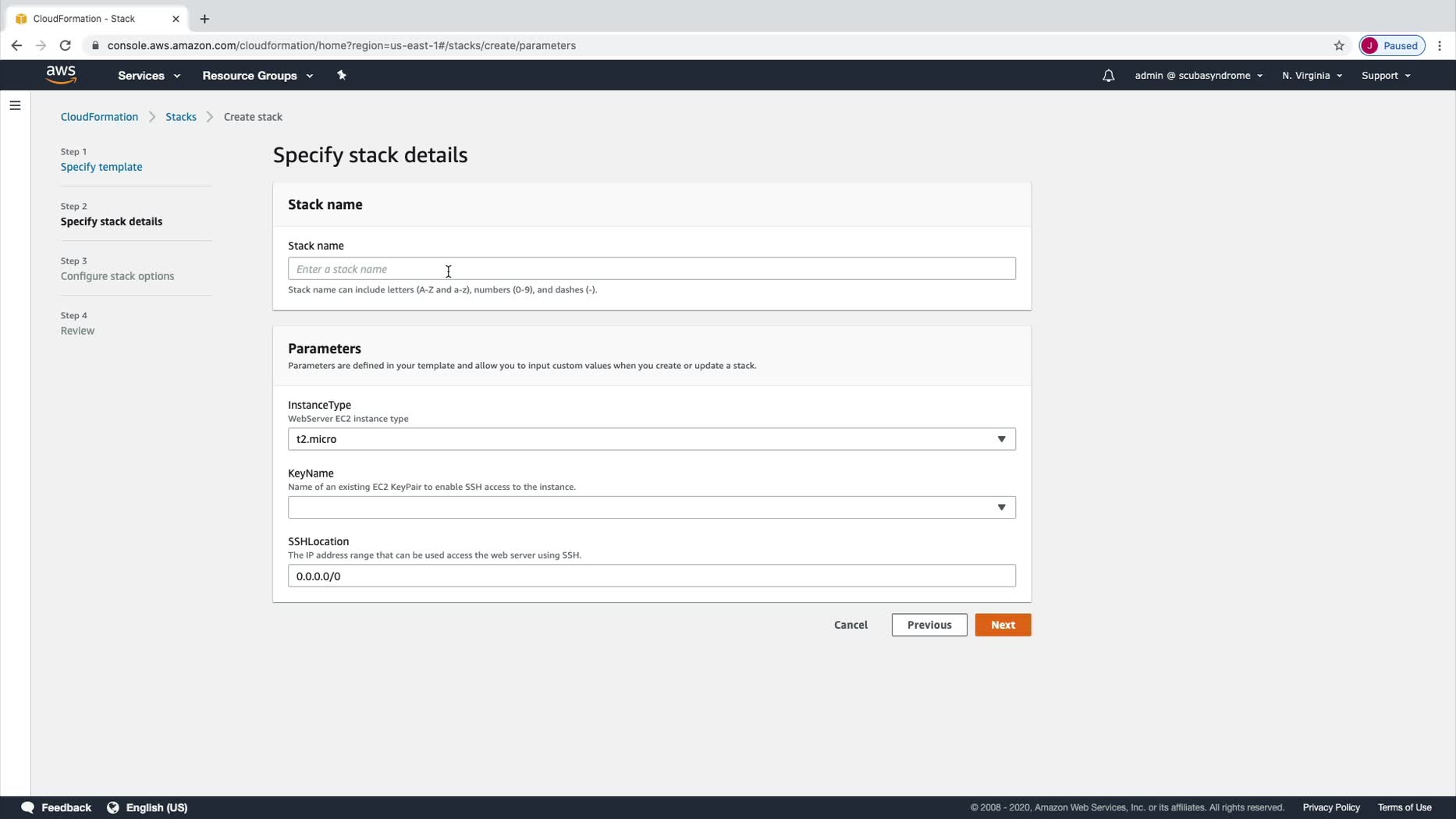The height and width of the screenshot is (819, 1456).
Task: Click the SSHLocation text field
Action: [651, 576]
